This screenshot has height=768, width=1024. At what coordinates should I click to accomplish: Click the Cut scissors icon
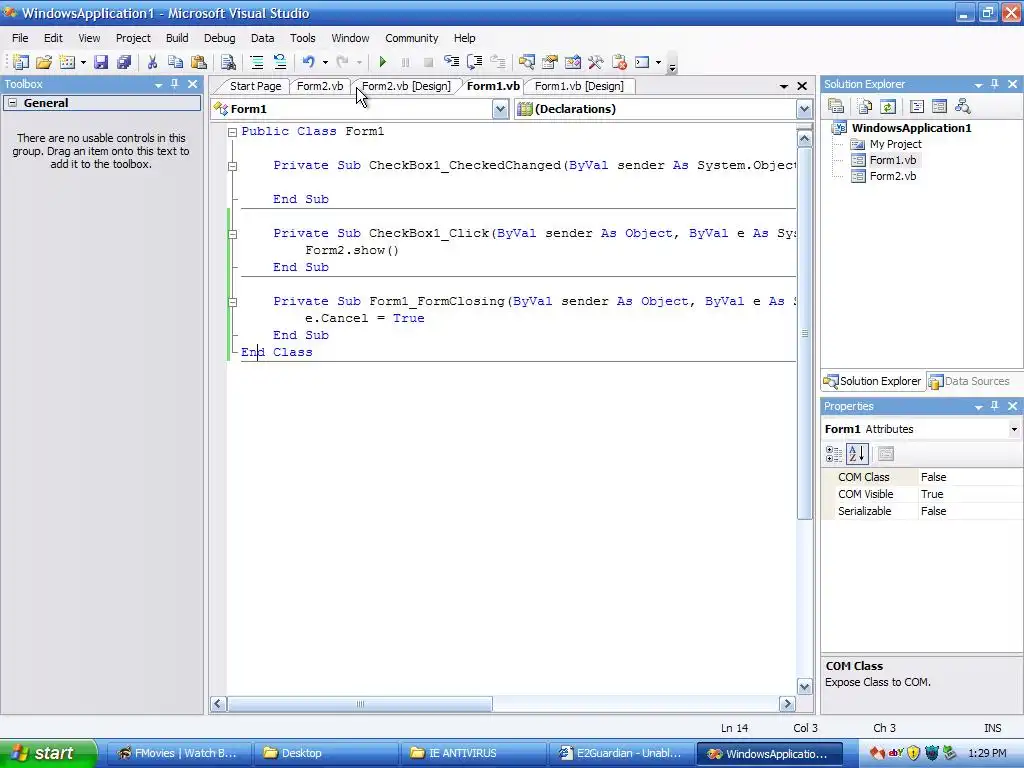(152, 62)
